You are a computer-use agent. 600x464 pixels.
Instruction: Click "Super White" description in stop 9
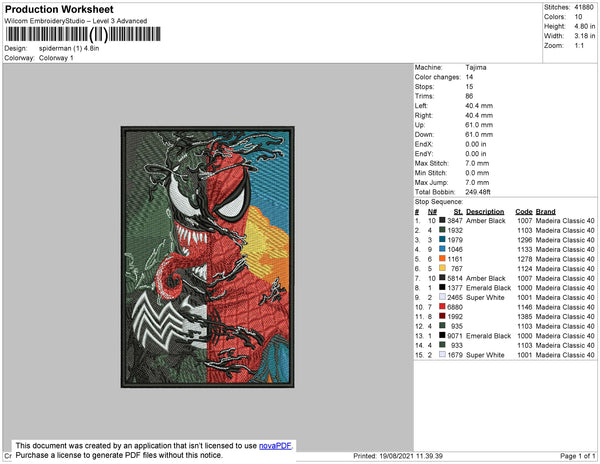pos(485,297)
